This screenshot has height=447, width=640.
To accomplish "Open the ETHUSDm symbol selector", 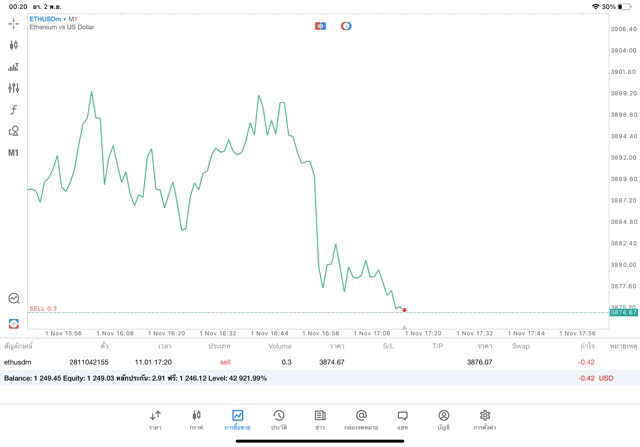I will 48,19.
